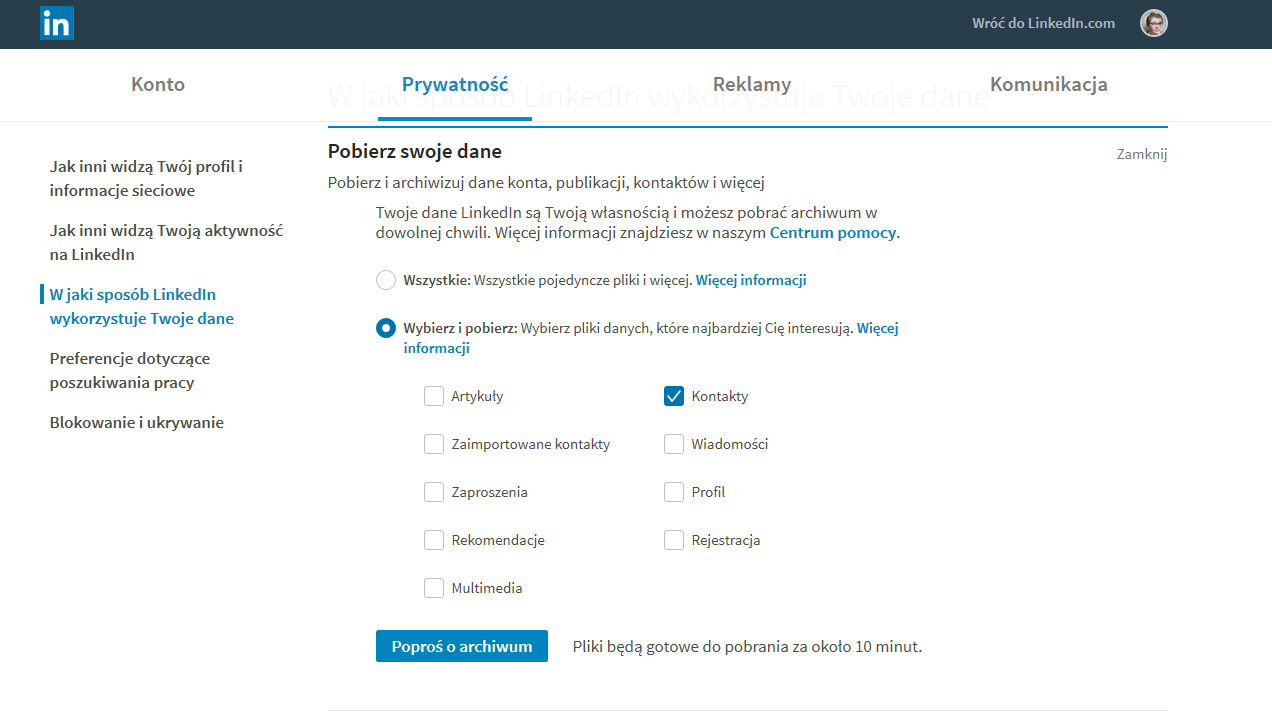Viewport: 1272px width, 713px height.
Task: Open Jak inni widzą Twój profil section
Action: click(x=147, y=178)
